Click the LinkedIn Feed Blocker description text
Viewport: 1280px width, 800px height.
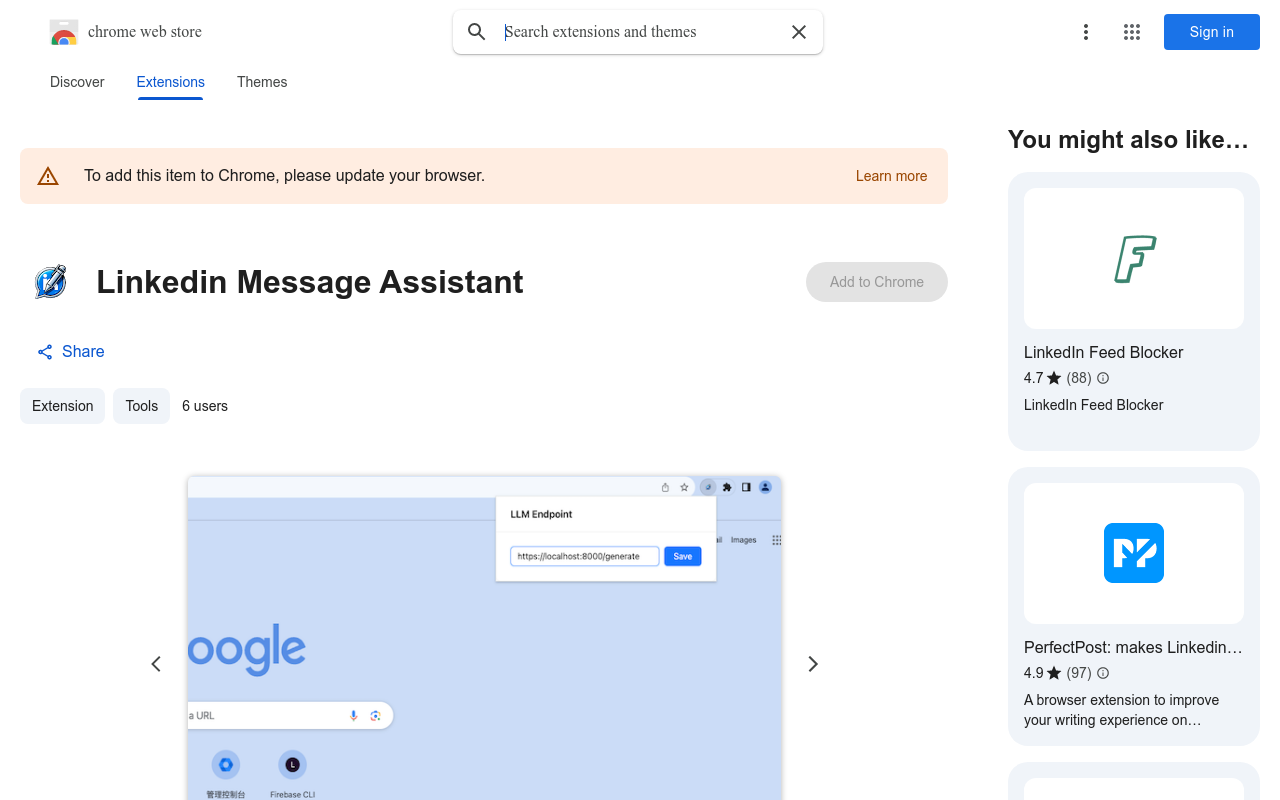pos(1094,405)
